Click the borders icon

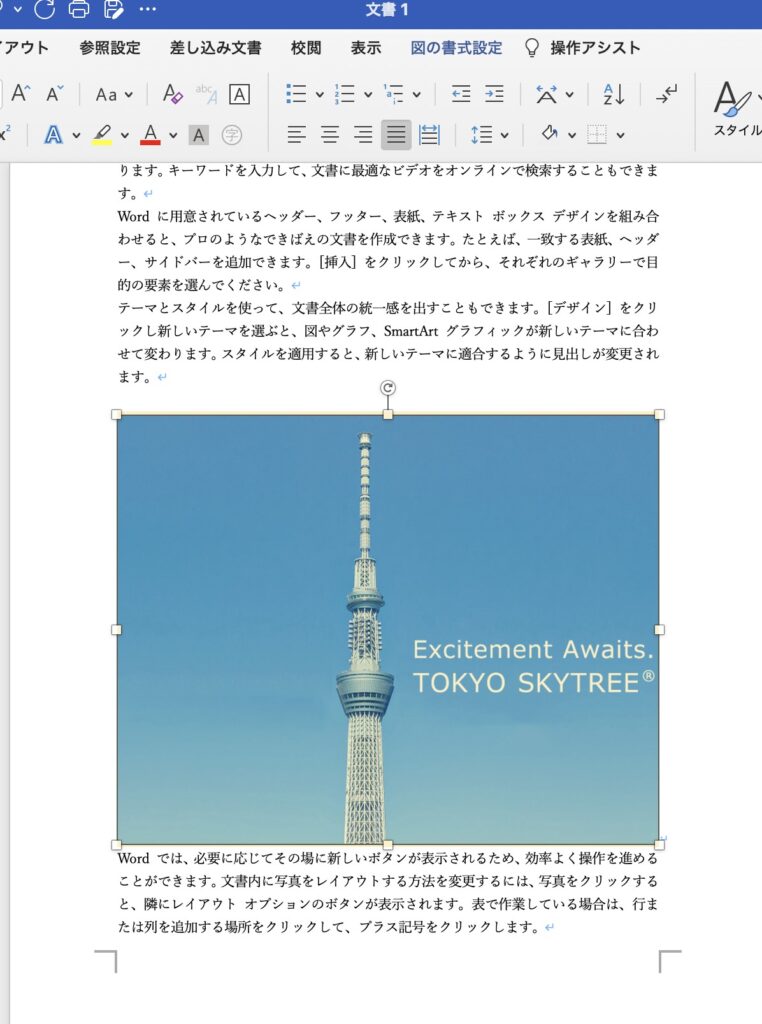pyautogui.click(x=597, y=135)
